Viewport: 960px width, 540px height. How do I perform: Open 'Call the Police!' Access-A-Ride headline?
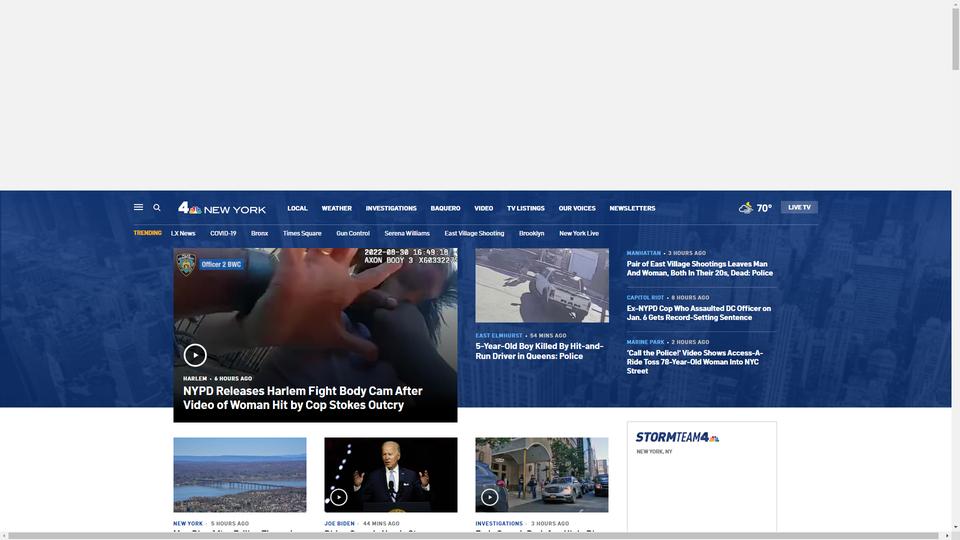click(694, 362)
